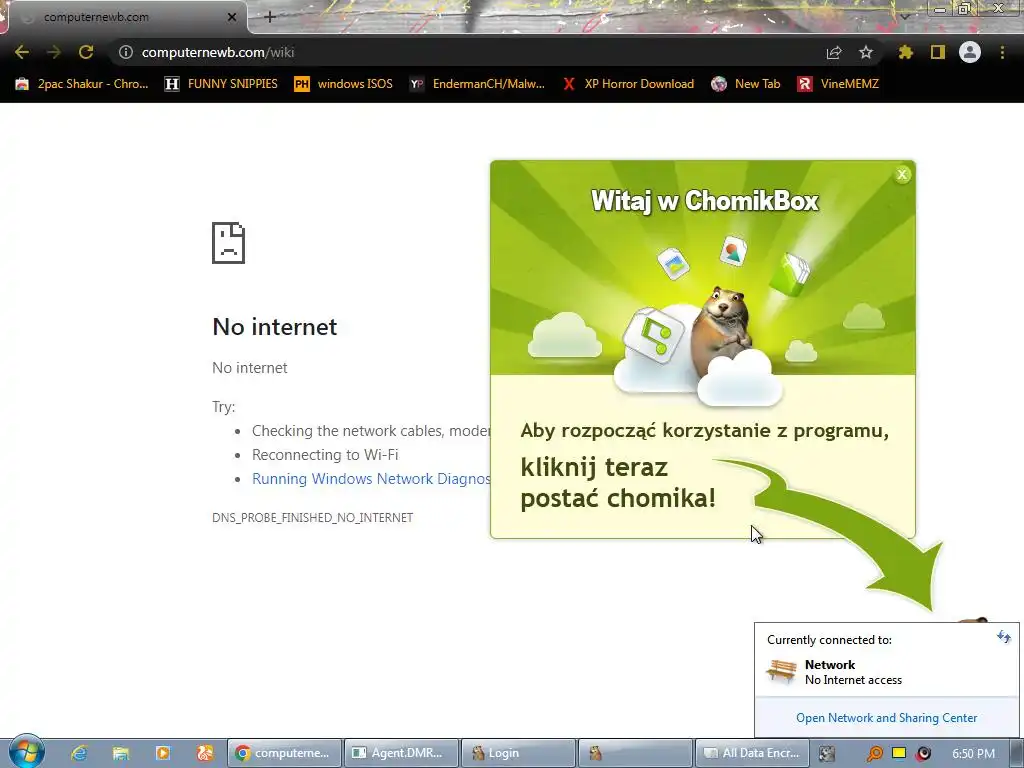Bookmark this page with the star icon

pos(865,52)
